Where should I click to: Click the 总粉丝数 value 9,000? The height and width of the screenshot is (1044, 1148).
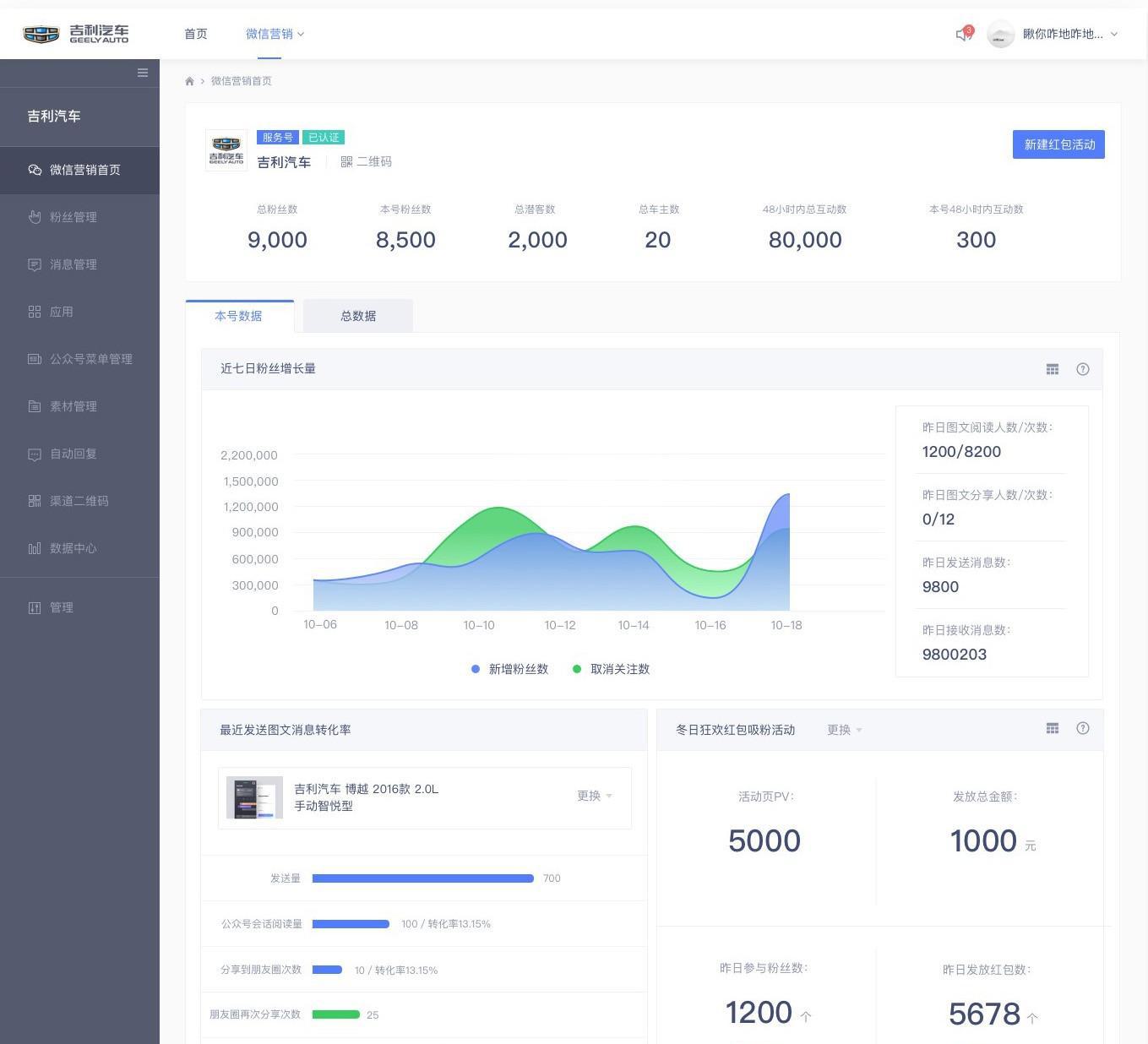click(x=277, y=240)
